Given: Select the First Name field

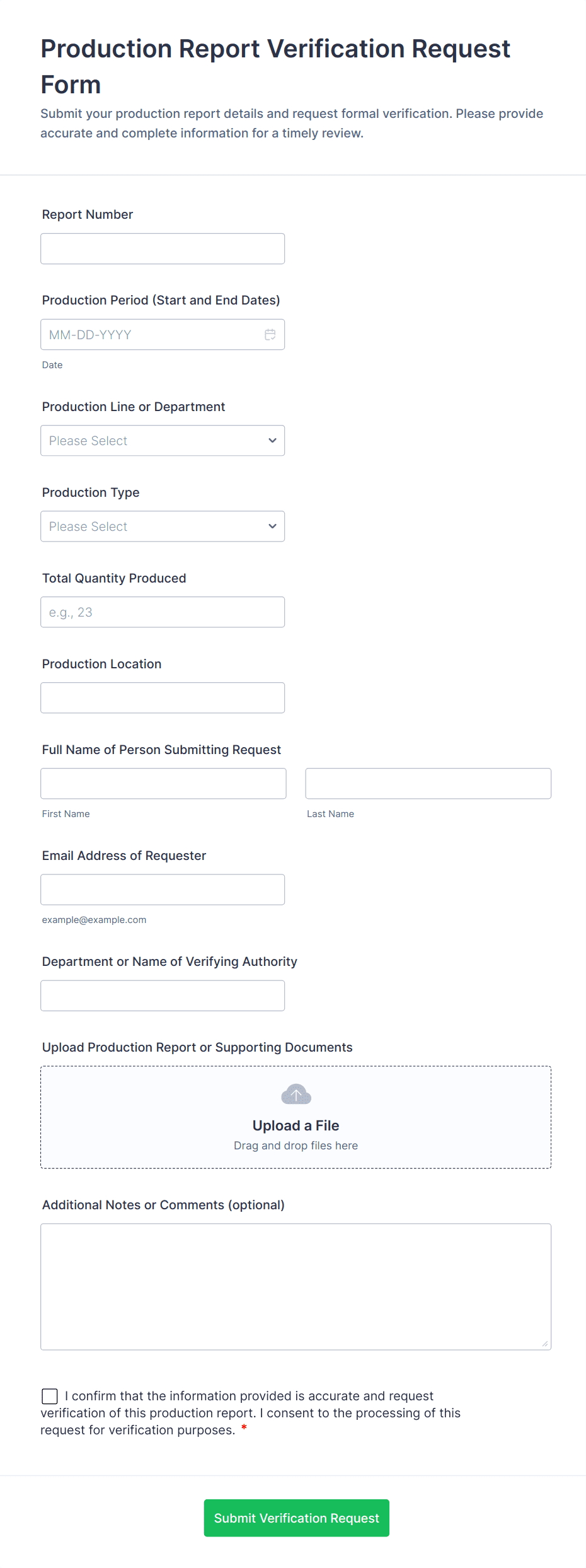Looking at the screenshot, I should pyautogui.click(x=163, y=783).
